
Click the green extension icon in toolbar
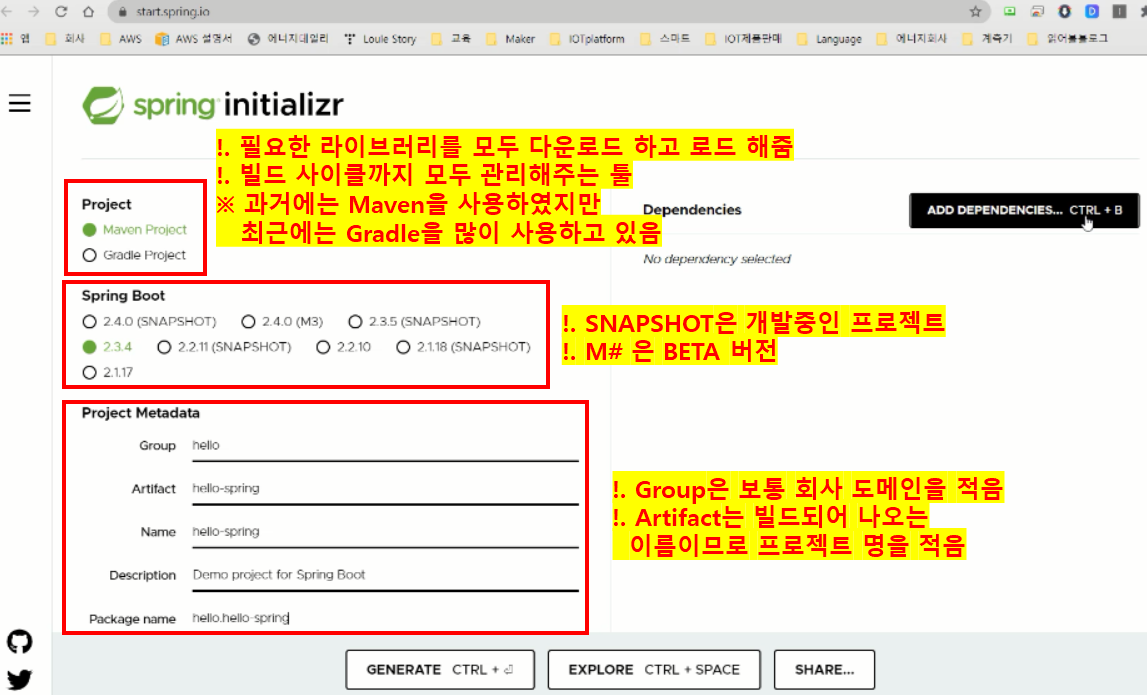point(1009,12)
